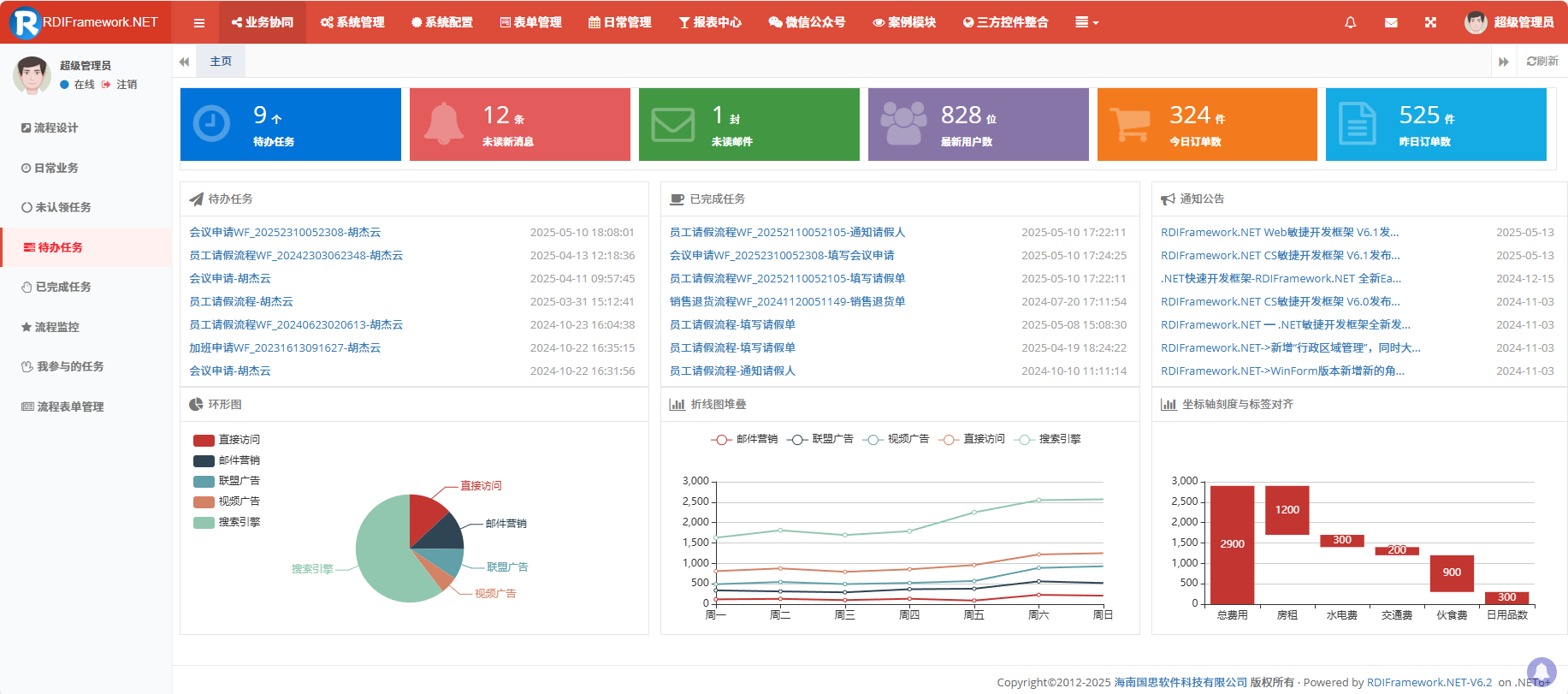The width and height of the screenshot is (1568, 694).
Task: Expand the 系统管理 top navigation menu
Action: click(352, 22)
